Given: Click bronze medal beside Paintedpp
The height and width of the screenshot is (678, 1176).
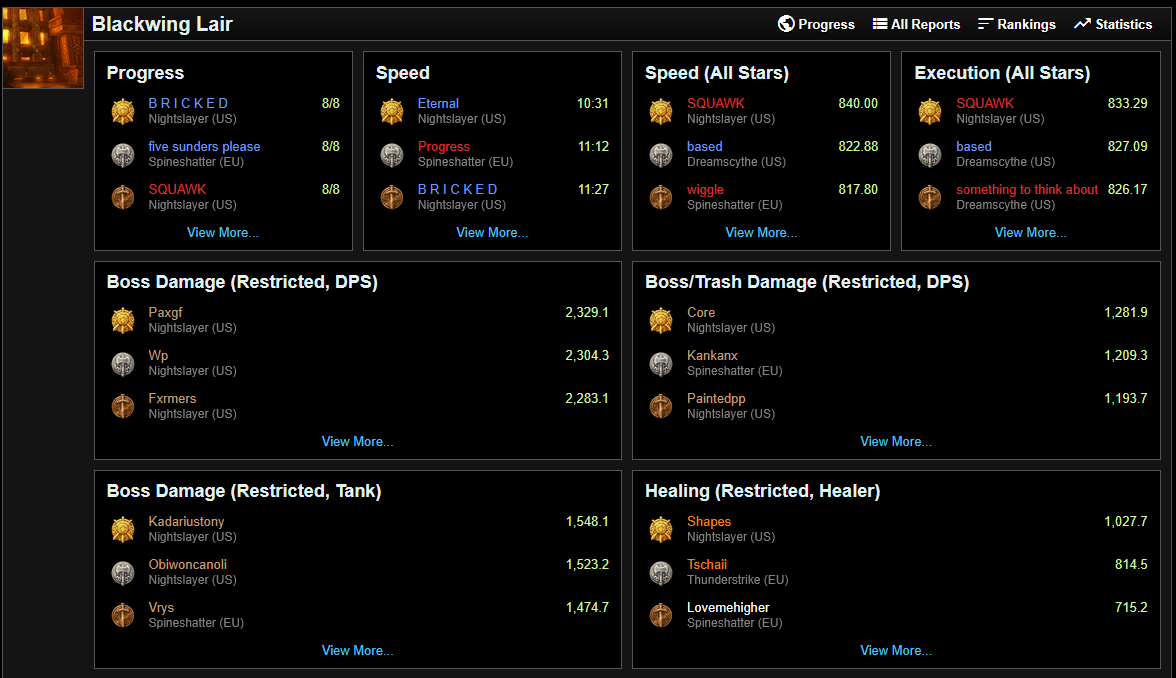Looking at the screenshot, I should pyautogui.click(x=662, y=406).
